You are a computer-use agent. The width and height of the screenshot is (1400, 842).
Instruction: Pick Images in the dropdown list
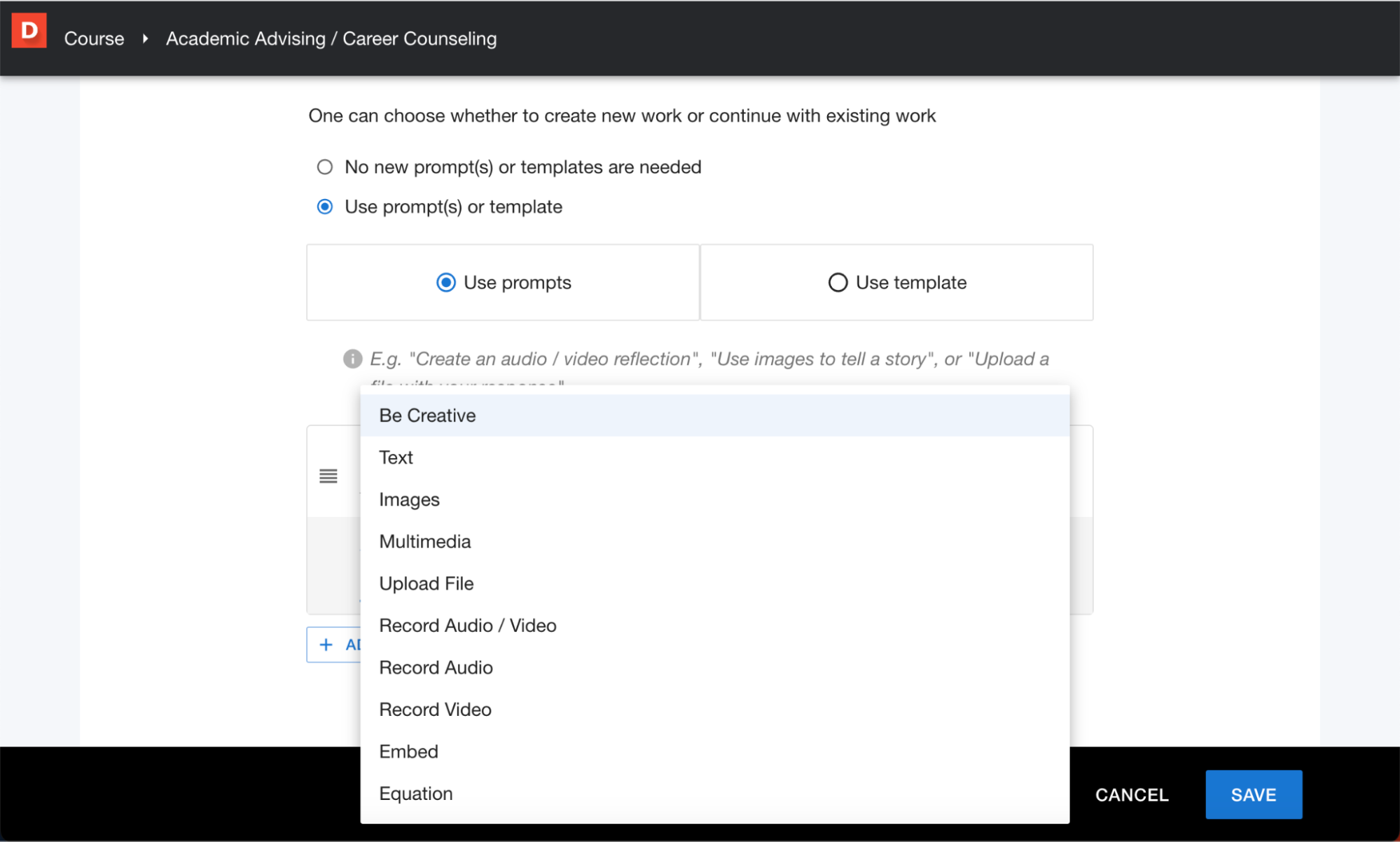(409, 499)
